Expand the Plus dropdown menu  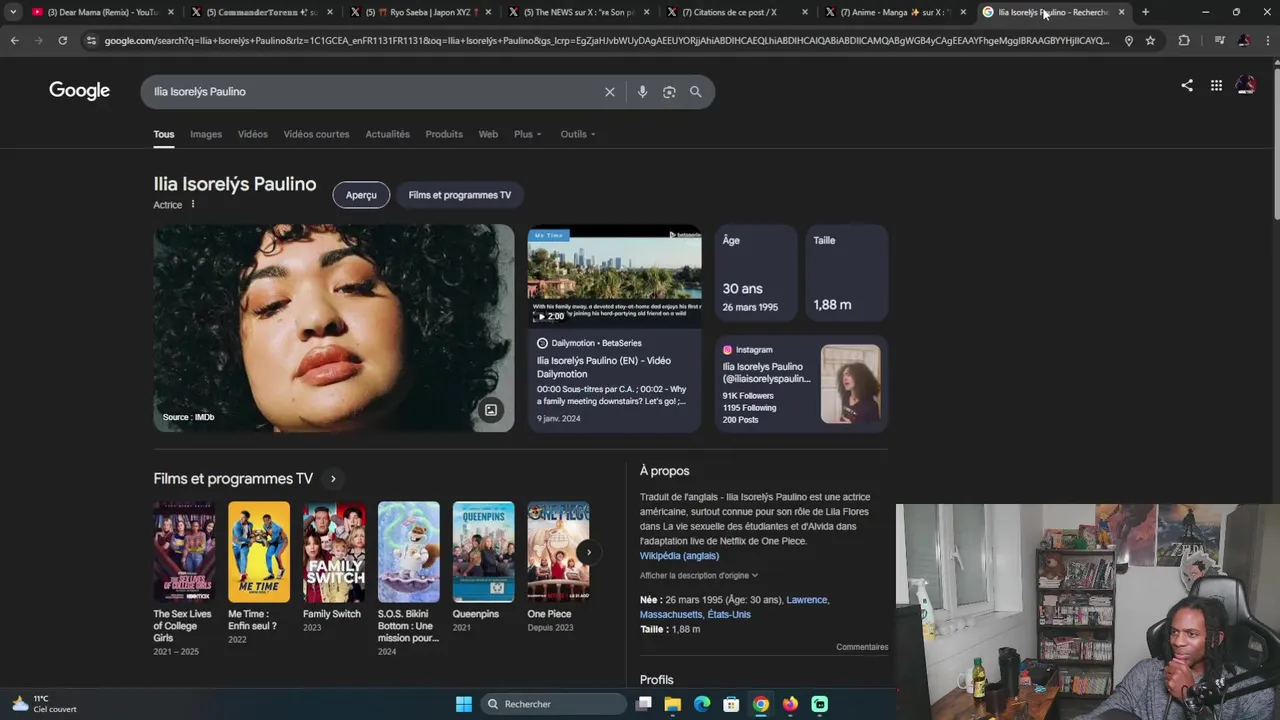pyautogui.click(x=528, y=134)
